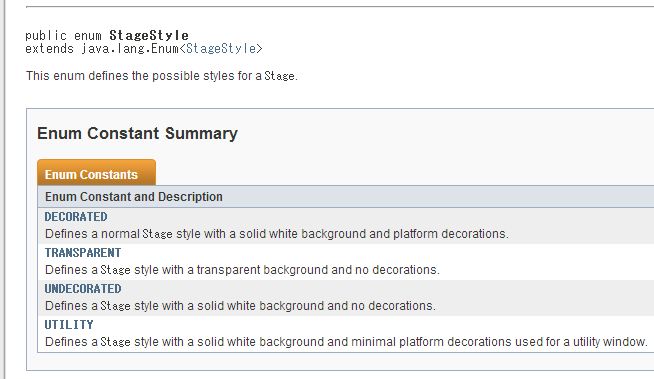This screenshot has width=654, height=379.
Task: Click the TRANSPARENT description about transparent background
Action: (242, 270)
